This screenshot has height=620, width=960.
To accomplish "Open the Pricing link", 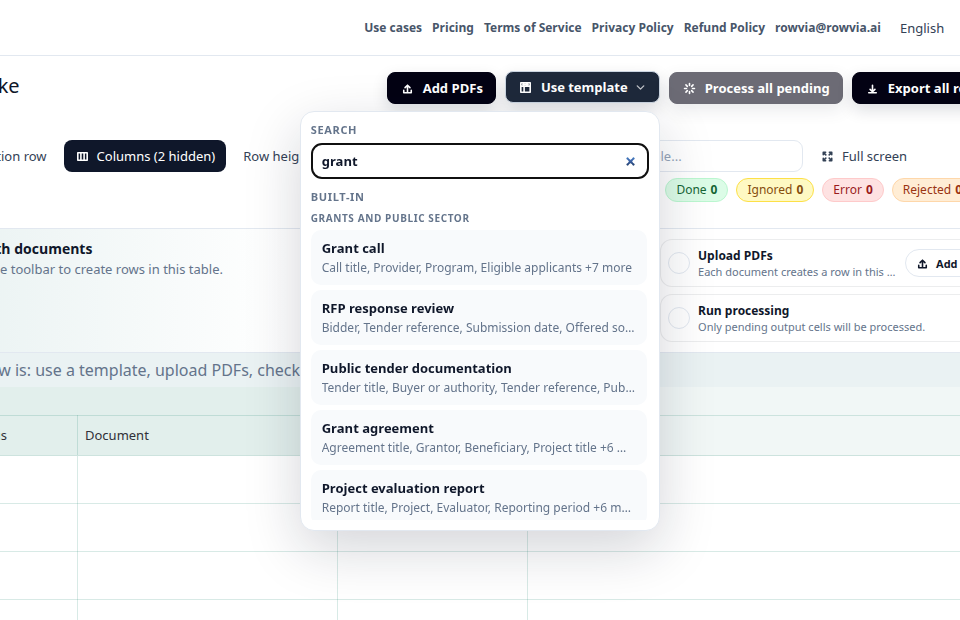I will (x=452, y=28).
